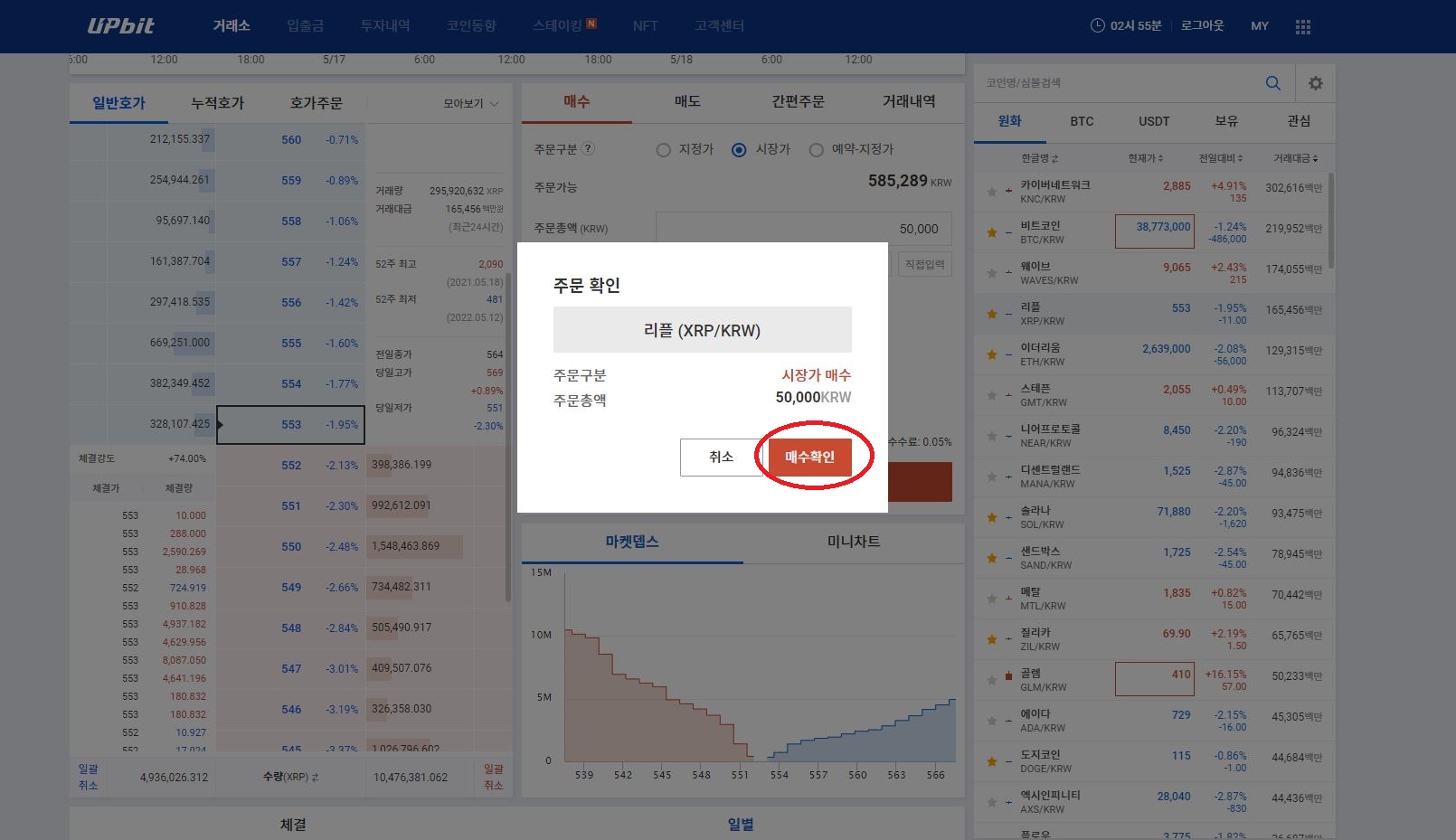1456x840 pixels.
Task: Switch to 매도 tab
Action: point(687,101)
